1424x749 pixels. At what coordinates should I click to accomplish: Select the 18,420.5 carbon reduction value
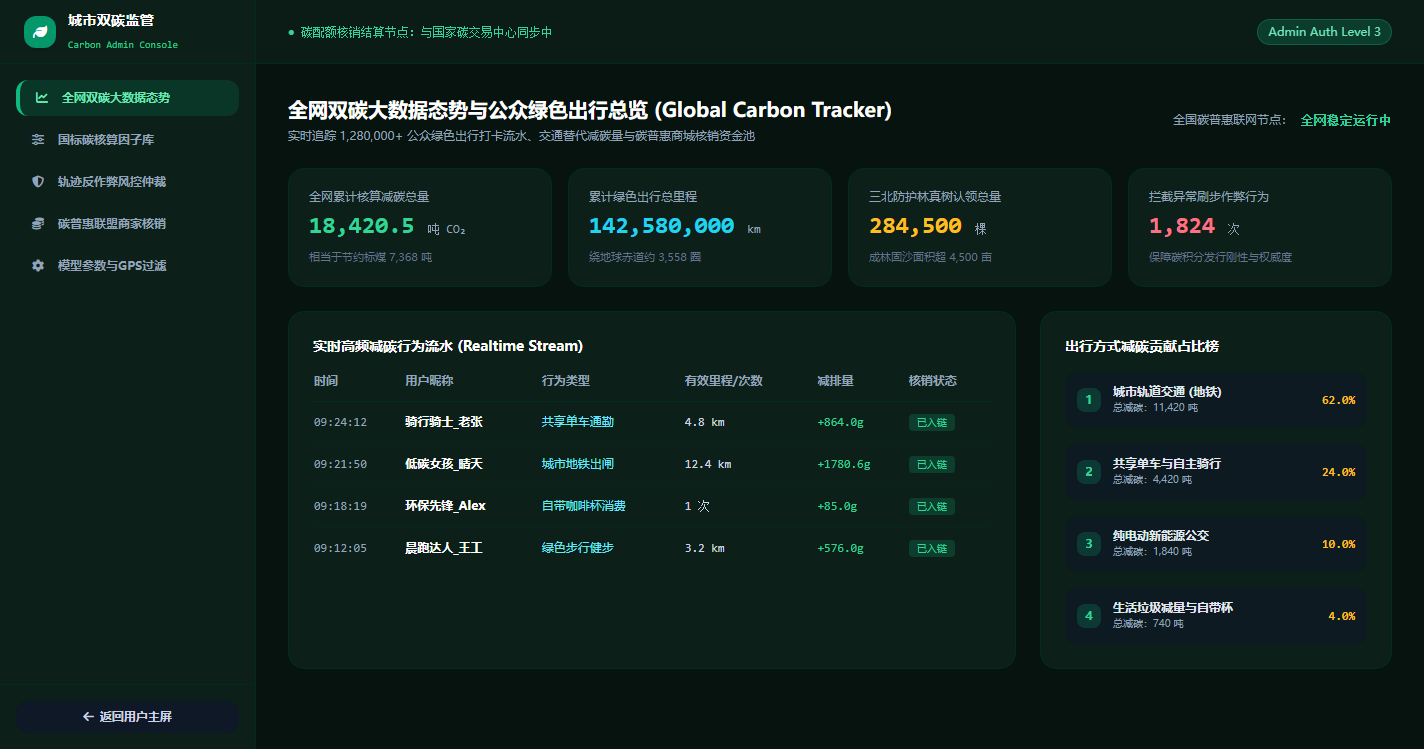coord(361,227)
